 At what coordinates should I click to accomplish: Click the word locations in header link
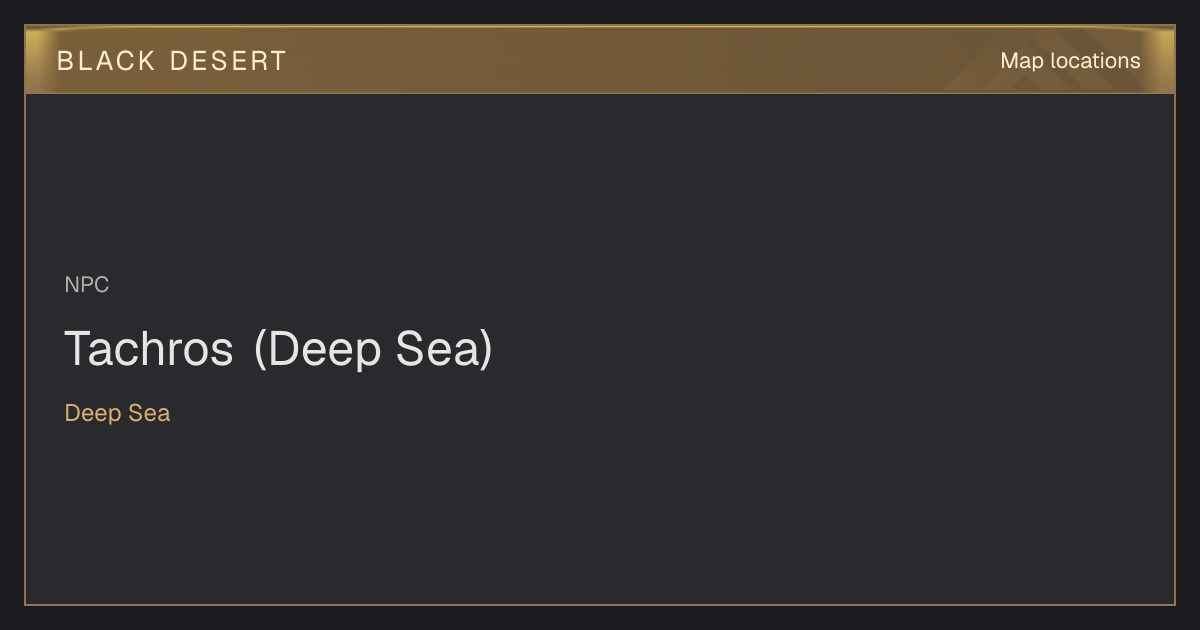pyautogui.click(x=1095, y=61)
